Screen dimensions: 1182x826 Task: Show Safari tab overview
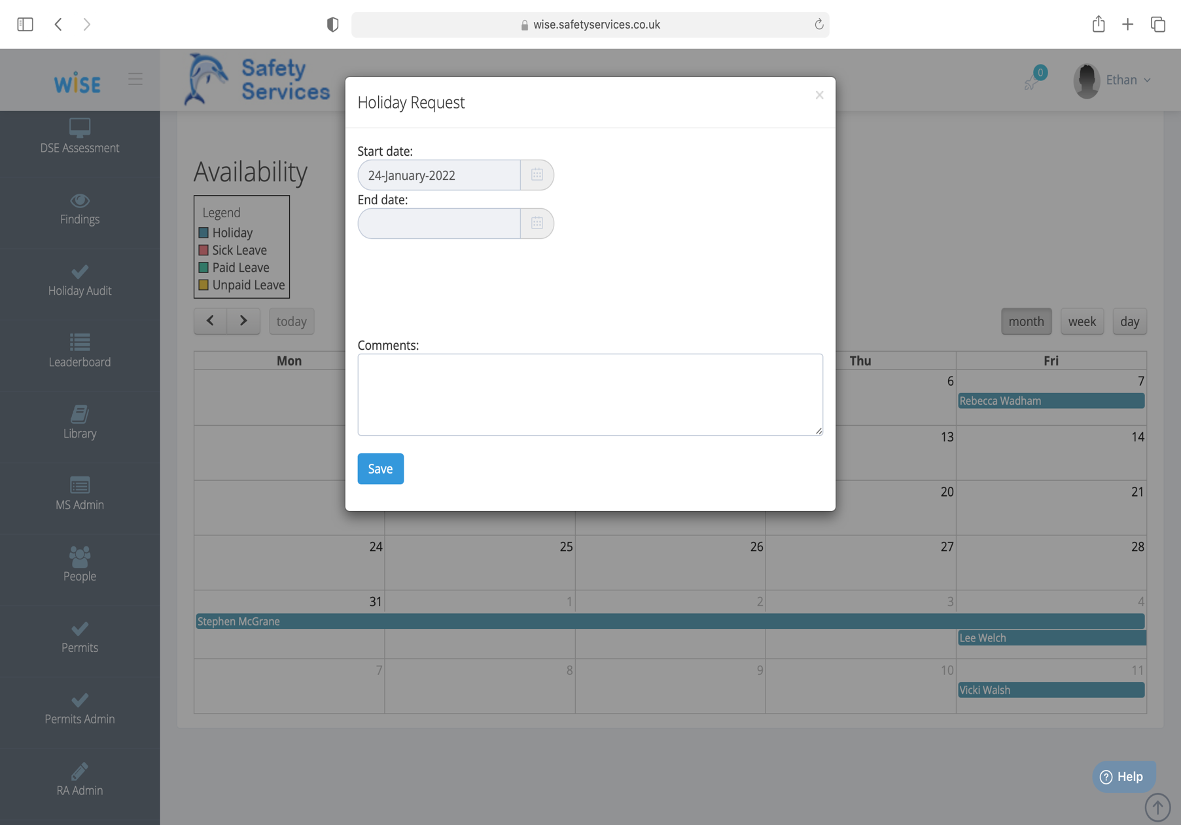coord(1158,24)
